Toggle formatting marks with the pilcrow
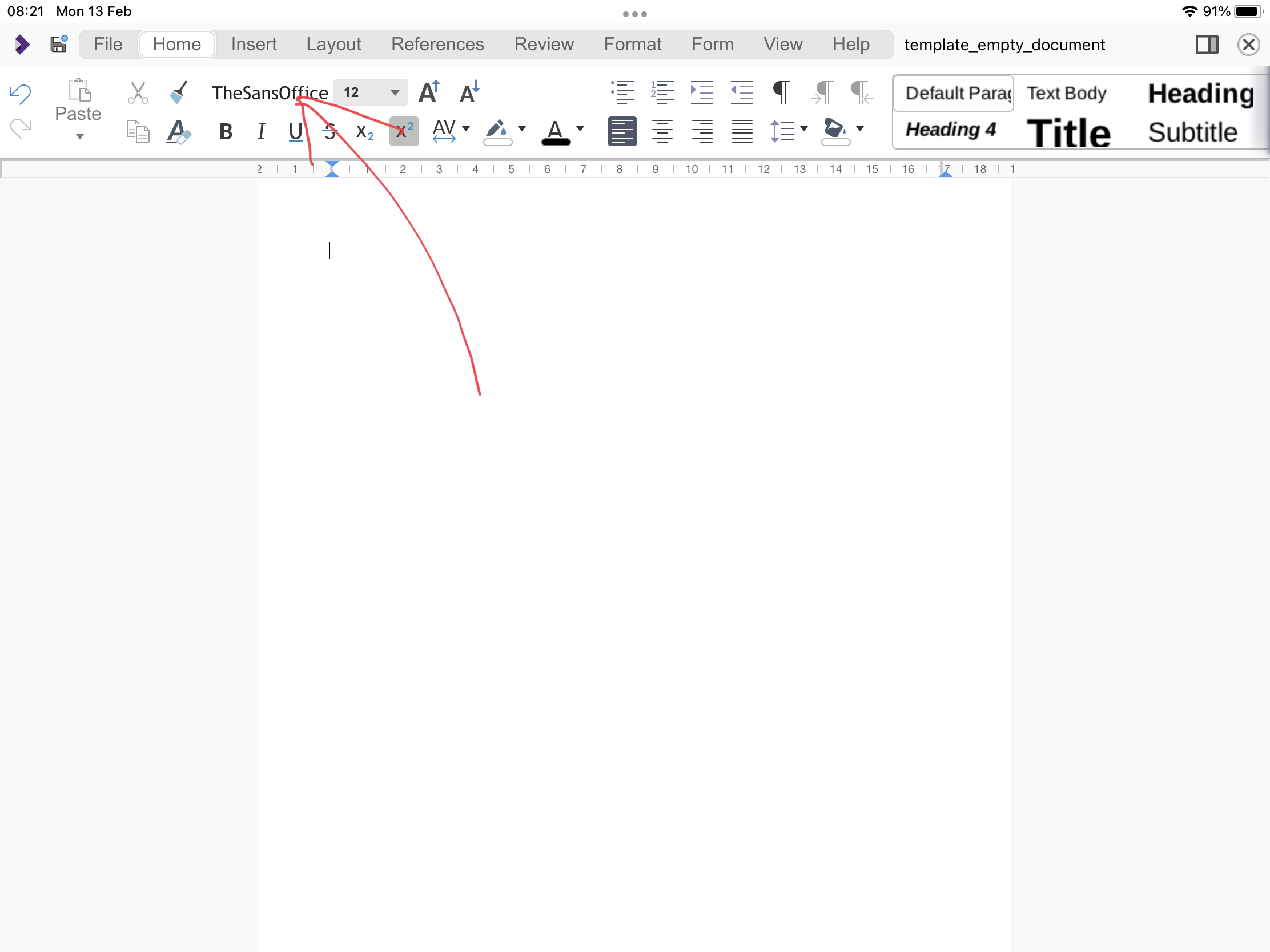This screenshot has width=1270, height=952. coord(781,92)
